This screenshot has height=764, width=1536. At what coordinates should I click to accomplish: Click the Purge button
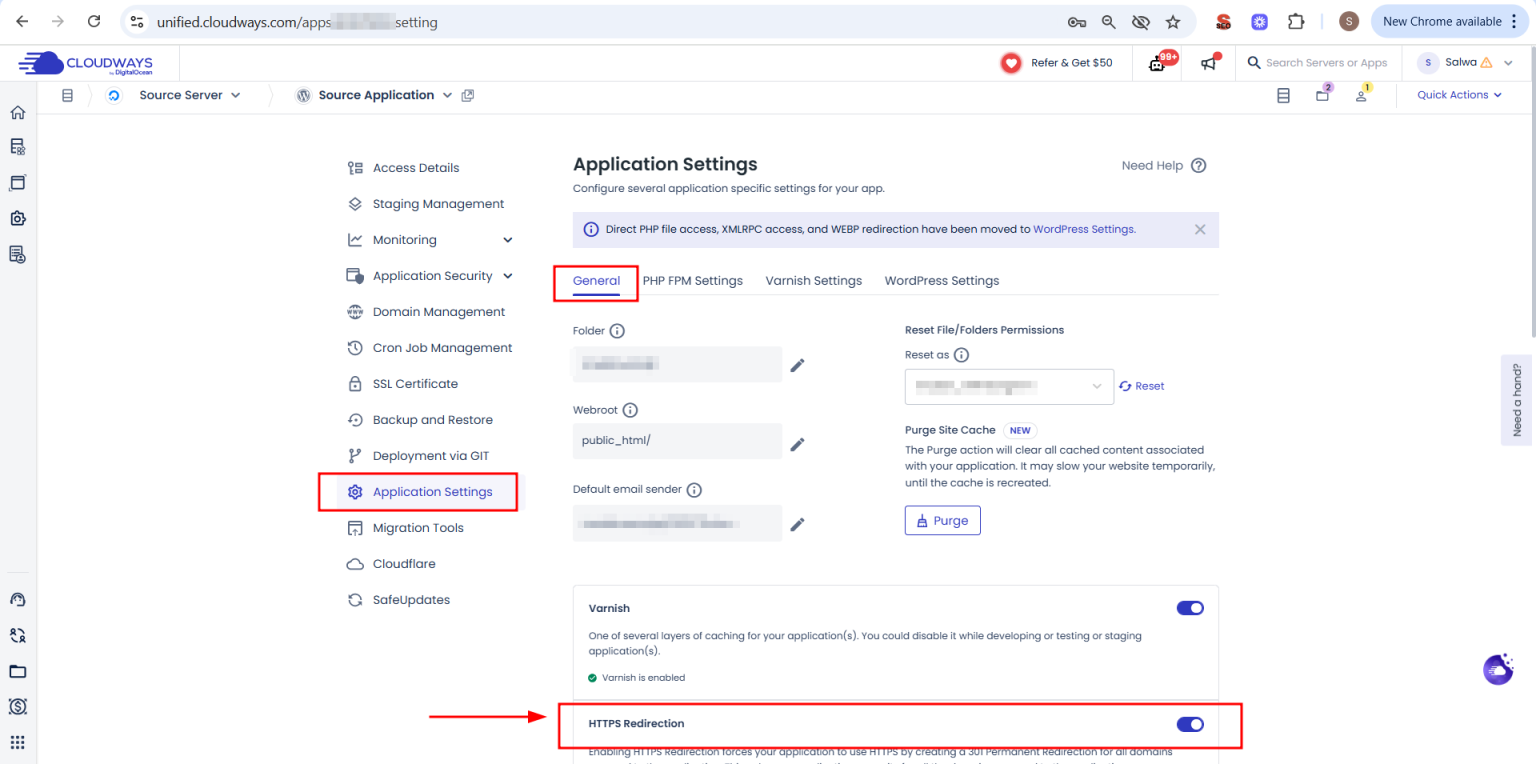coord(943,521)
